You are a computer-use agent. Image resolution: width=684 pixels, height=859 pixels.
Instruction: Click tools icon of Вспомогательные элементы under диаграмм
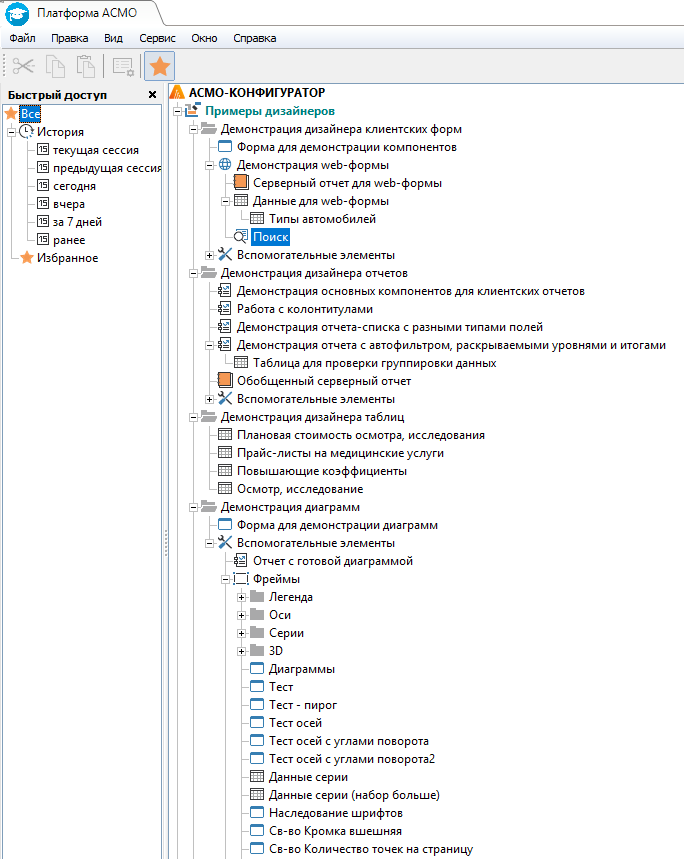(225, 542)
